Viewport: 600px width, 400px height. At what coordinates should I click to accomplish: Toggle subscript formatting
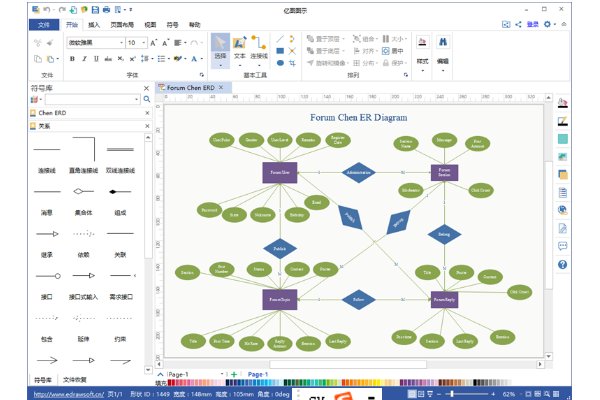pyautogui.click(x=121, y=59)
